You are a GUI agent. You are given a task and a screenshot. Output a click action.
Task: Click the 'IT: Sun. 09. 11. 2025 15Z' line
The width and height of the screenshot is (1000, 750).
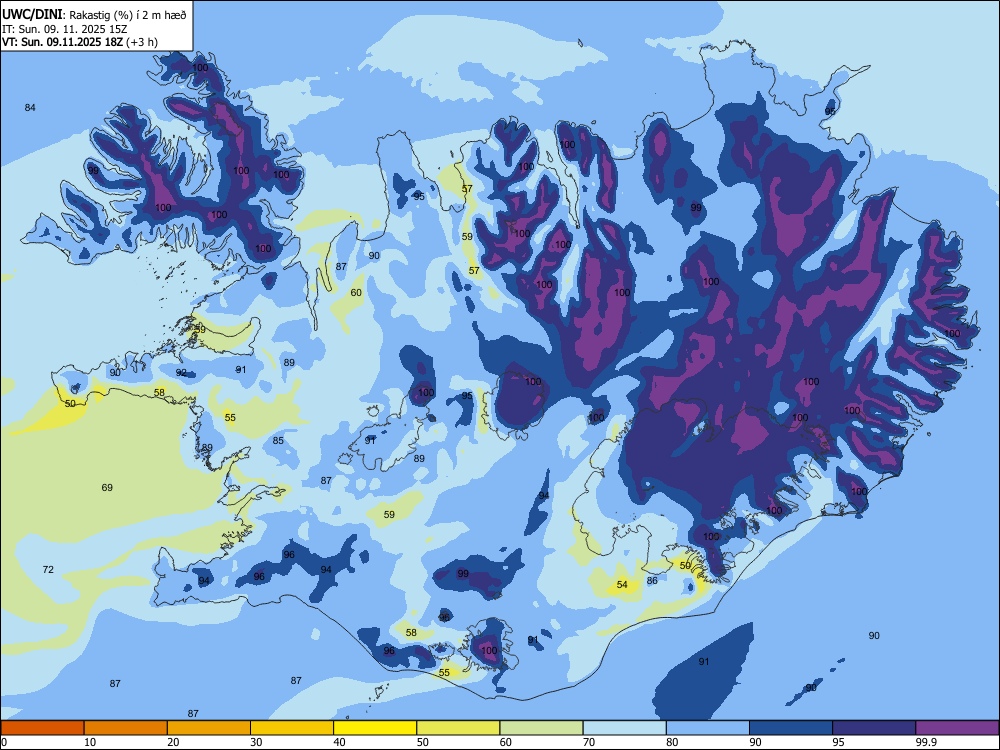64,29
